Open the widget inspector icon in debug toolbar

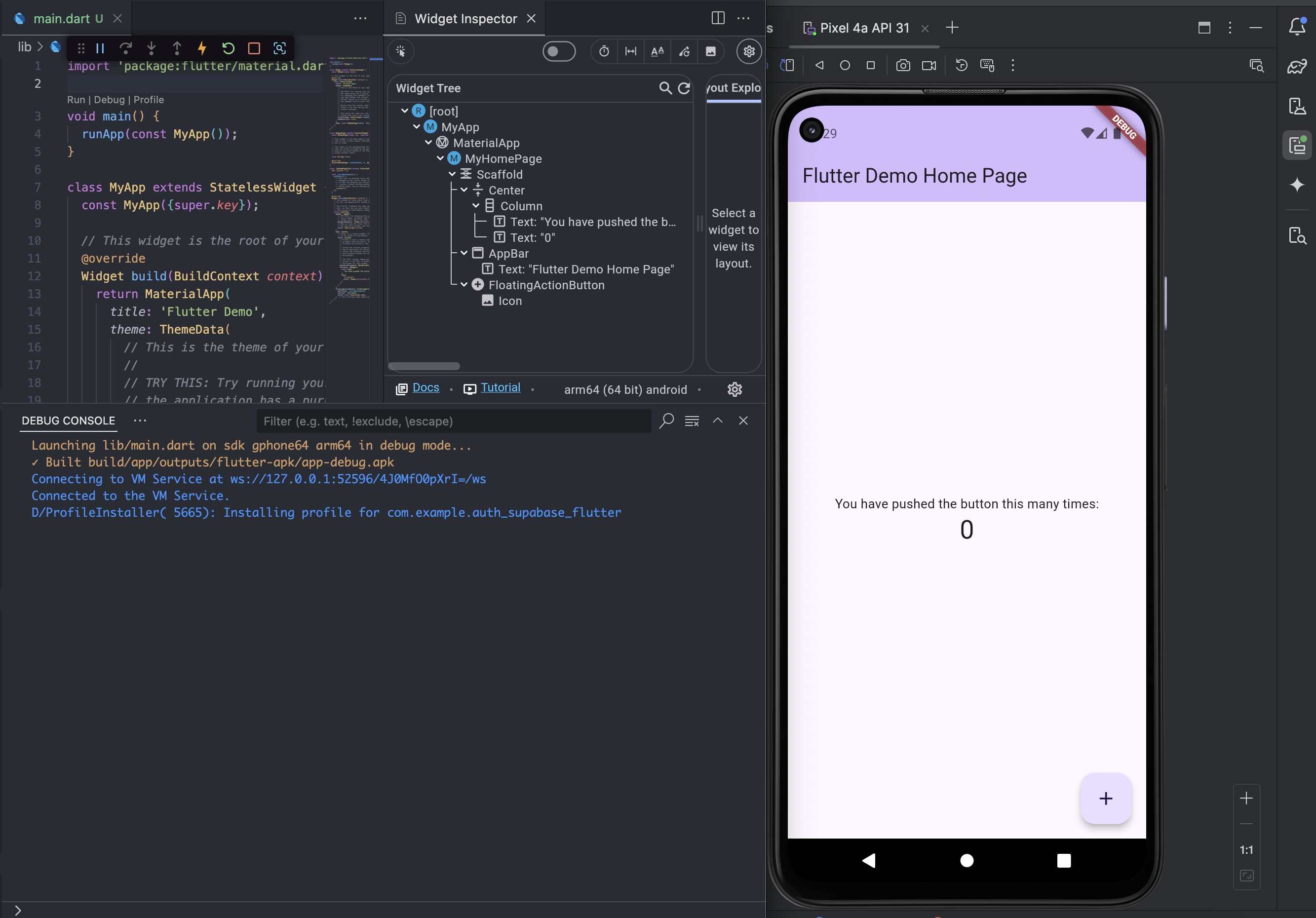point(280,49)
